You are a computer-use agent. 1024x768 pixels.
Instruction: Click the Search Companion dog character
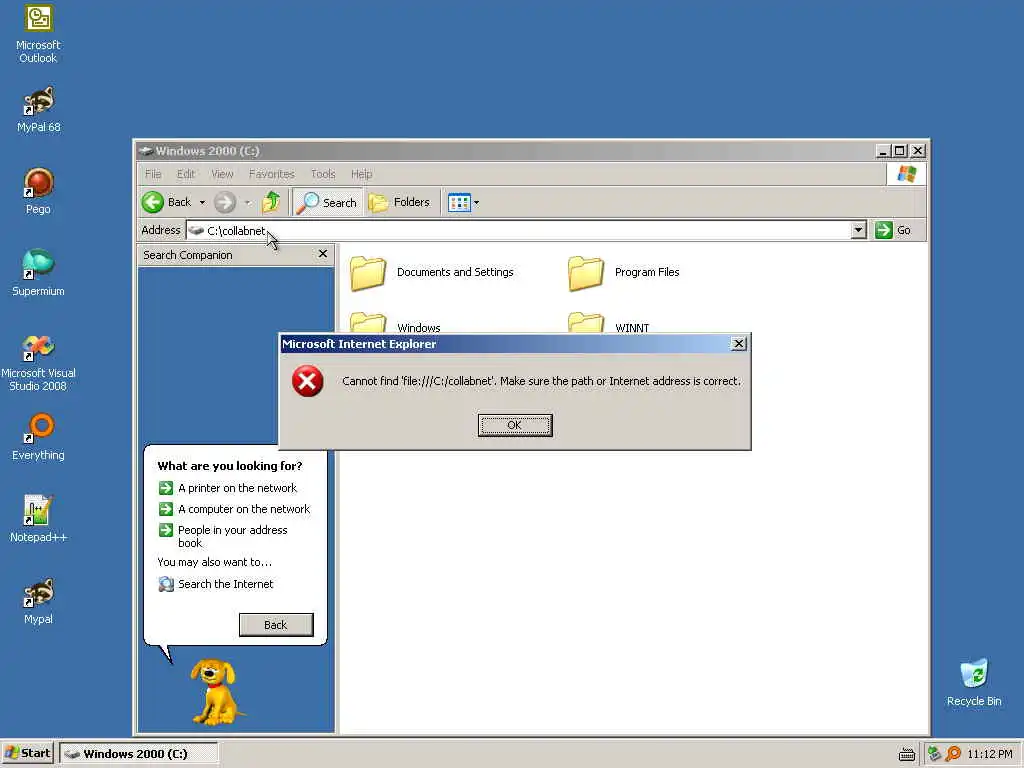[x=216, y=692]
